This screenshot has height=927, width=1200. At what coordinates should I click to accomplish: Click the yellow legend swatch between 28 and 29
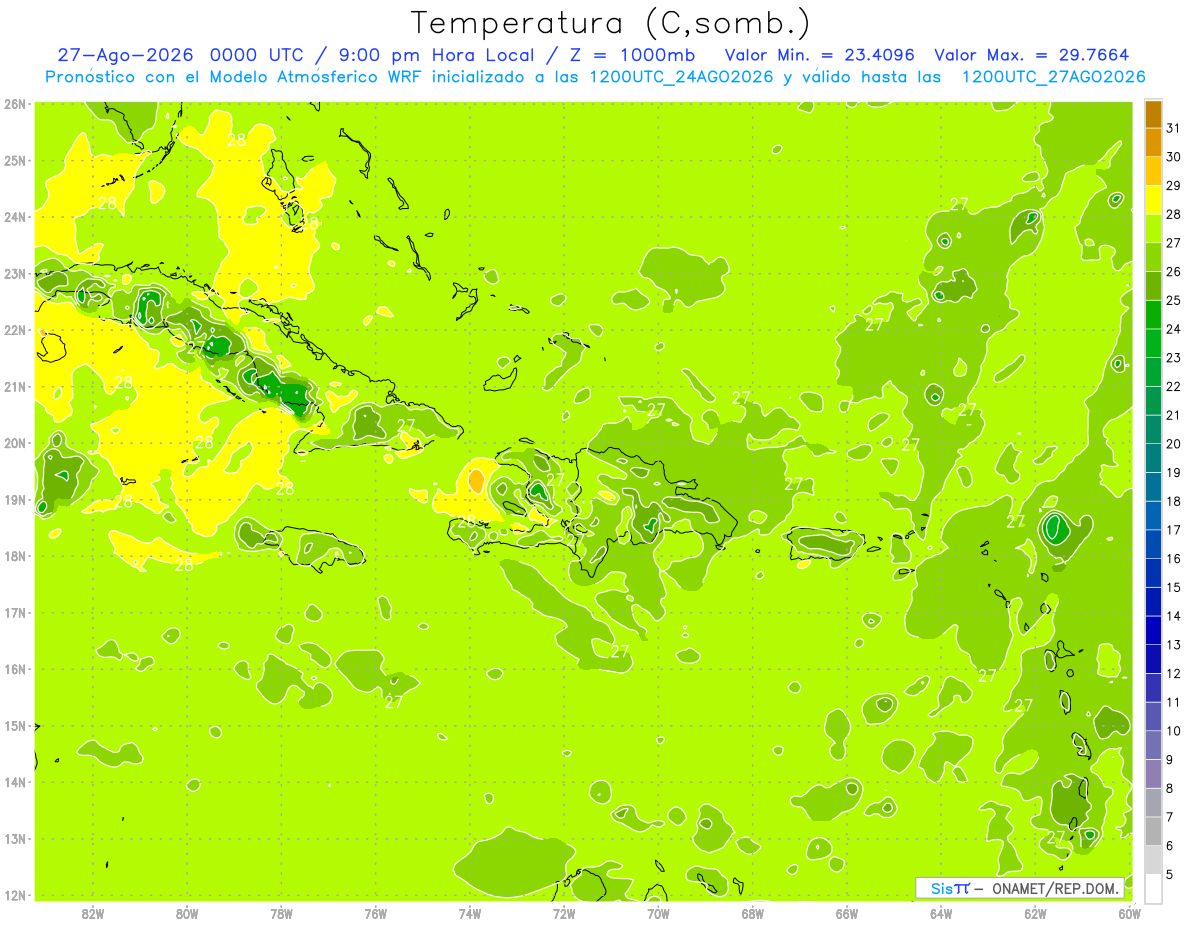coord(1153,200)
